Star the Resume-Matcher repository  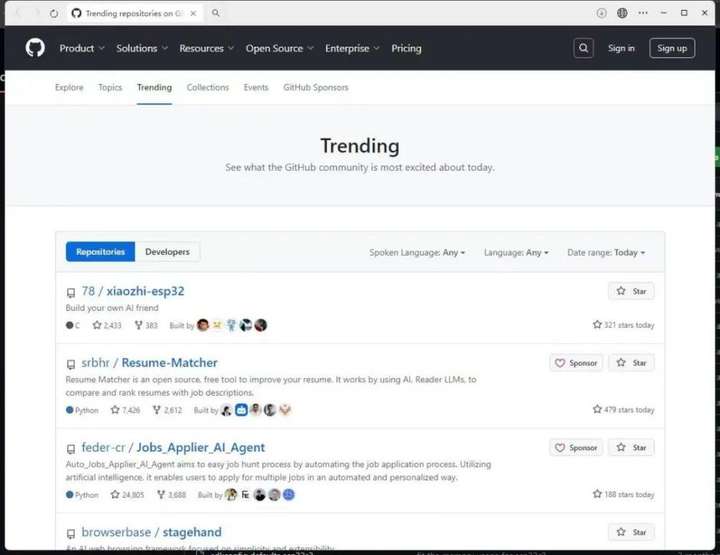631,363
